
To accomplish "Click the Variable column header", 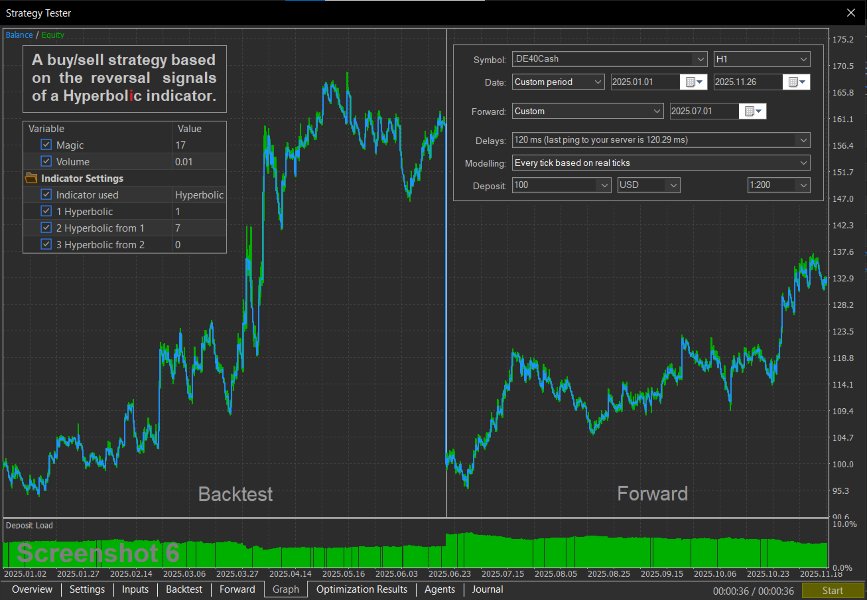I will coord(46,128).
